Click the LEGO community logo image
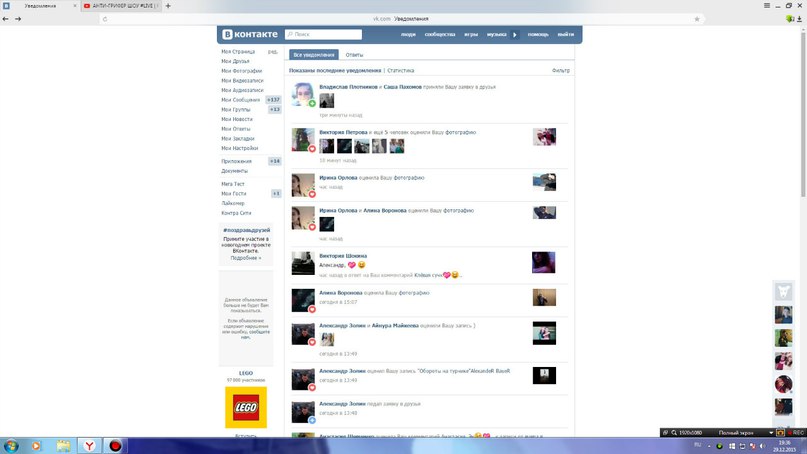This screenshot has height=454, width=807. [246, 407]
